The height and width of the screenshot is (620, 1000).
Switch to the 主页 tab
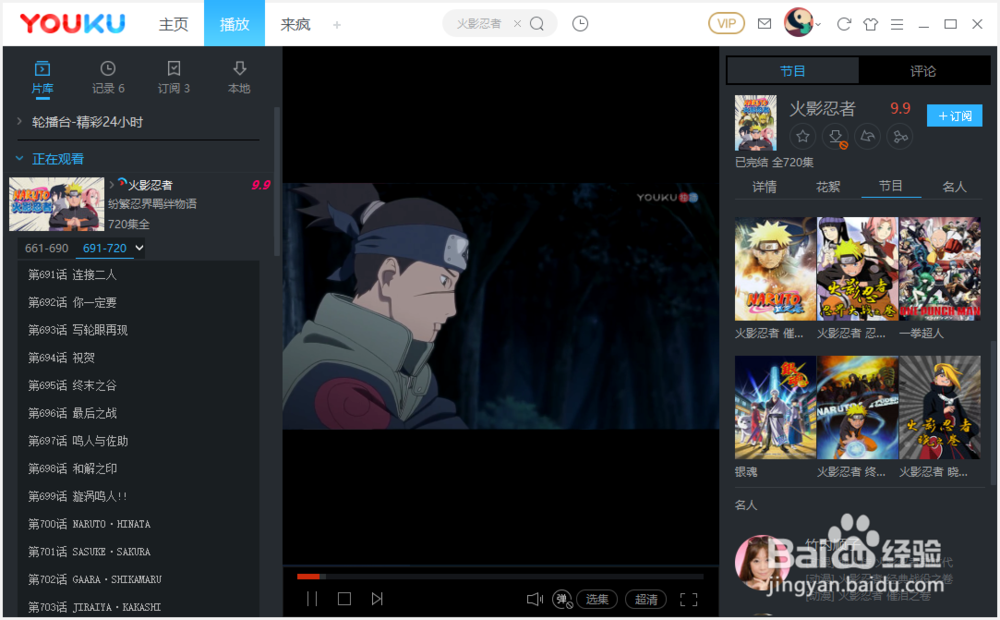(x=173, y=24)
